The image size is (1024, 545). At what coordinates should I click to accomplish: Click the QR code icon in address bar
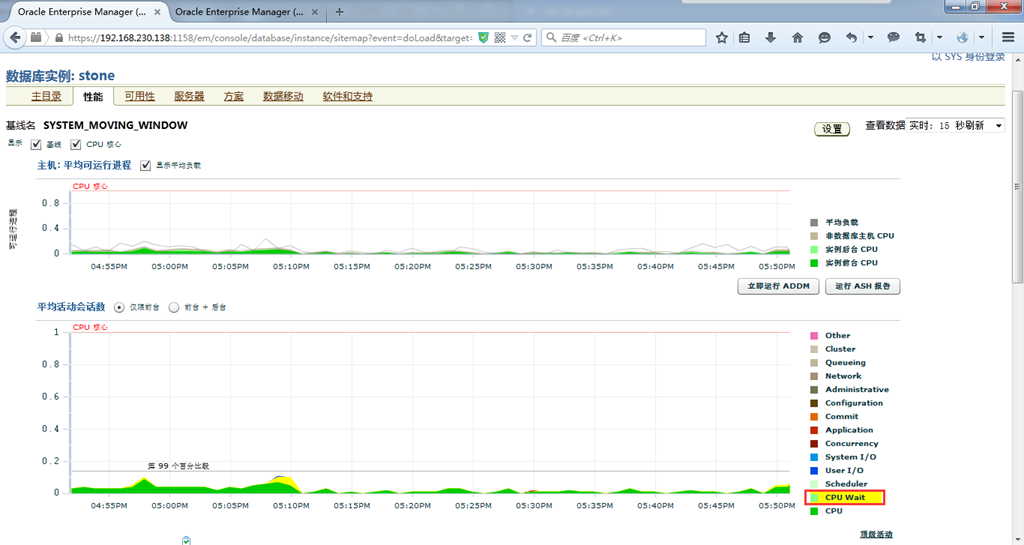pyautogui.click(x=499, y=37)
